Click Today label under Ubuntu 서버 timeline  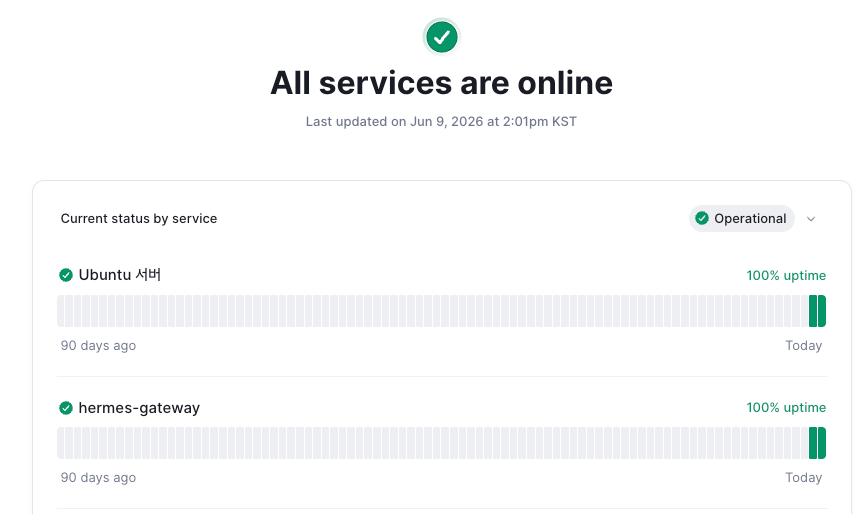(x=803, y=345)
